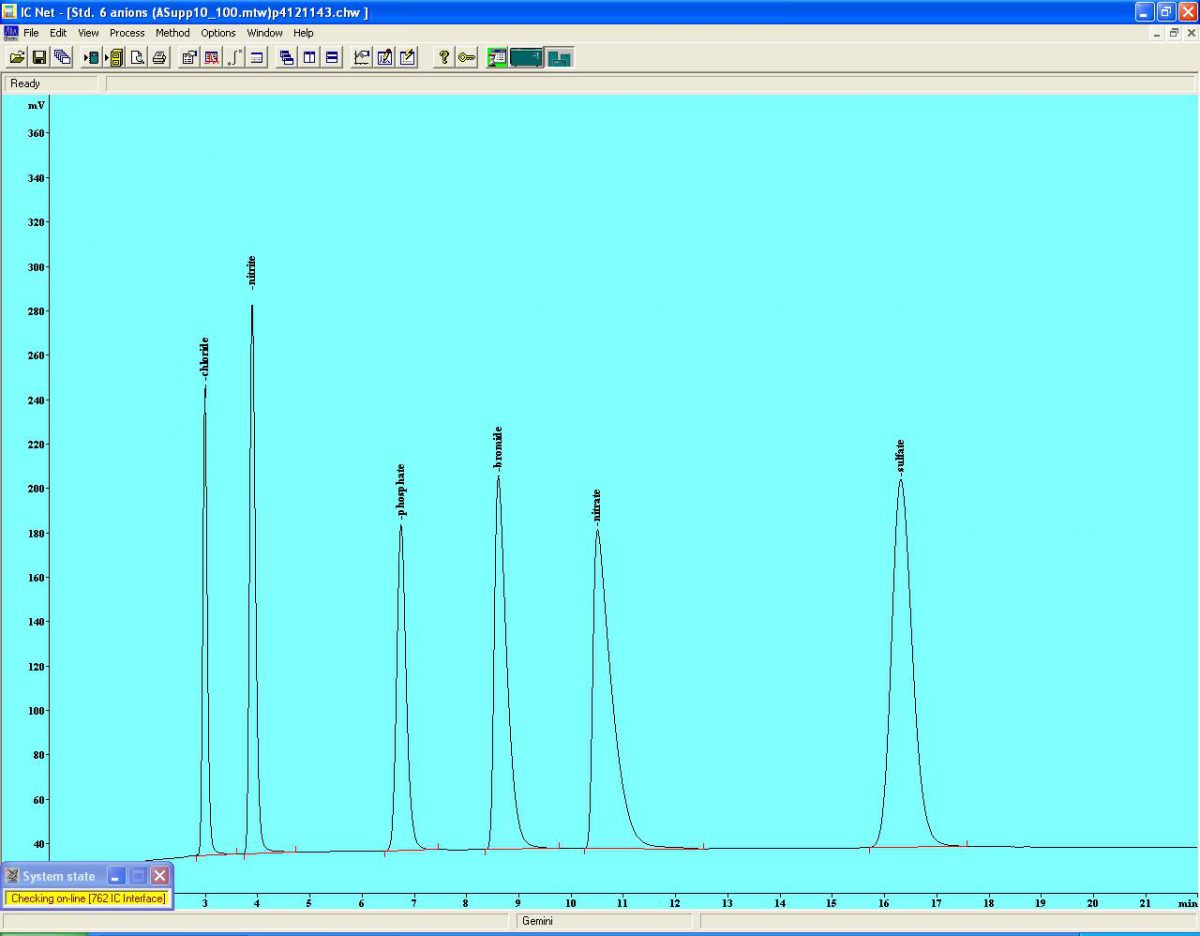
Task: Click the Cascade windows icon
Action: click(287, 57)
